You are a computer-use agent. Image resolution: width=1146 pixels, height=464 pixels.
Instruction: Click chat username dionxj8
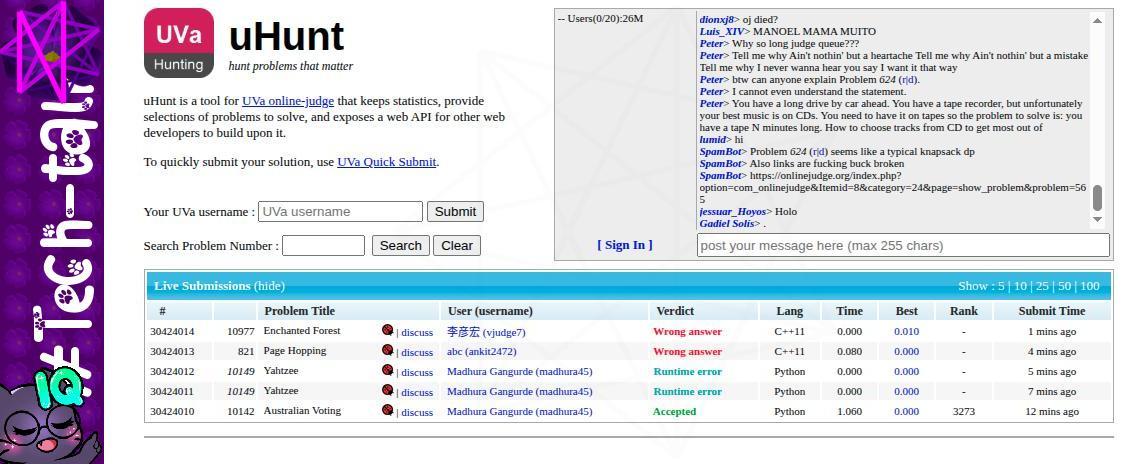coord(716,20)
